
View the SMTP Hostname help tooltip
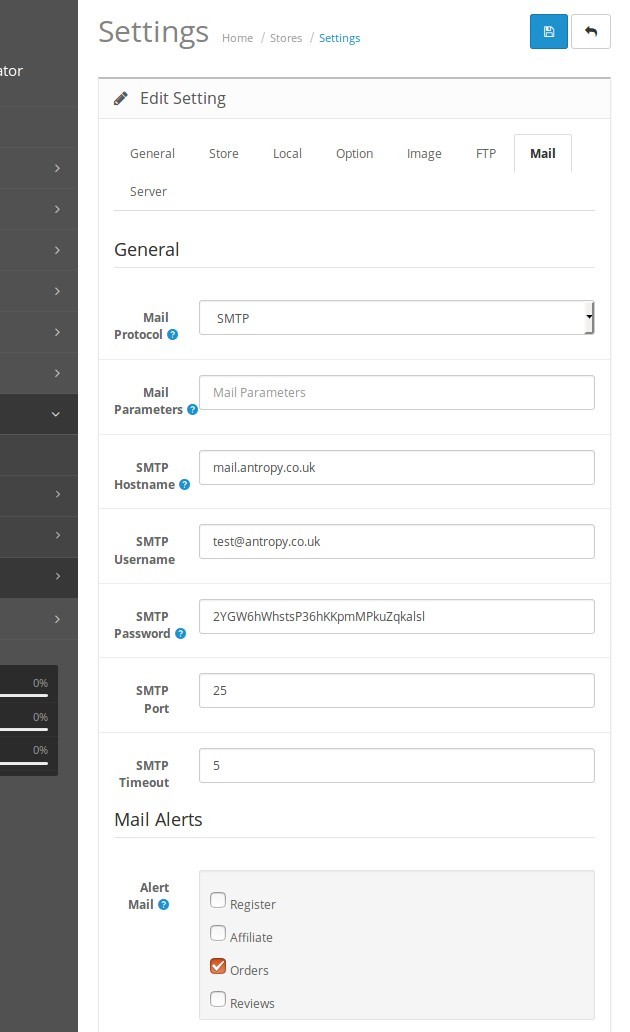(x=185, y=485)
